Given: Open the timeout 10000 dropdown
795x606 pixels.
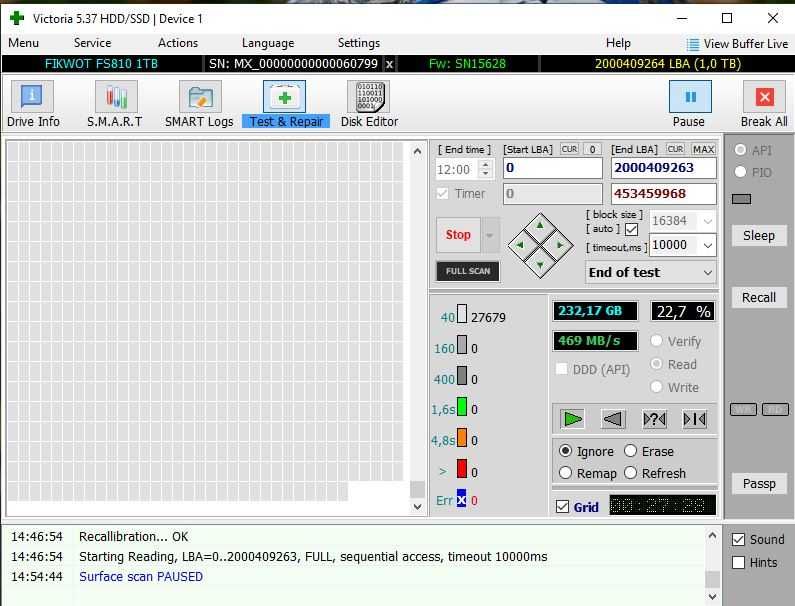Looking at the screenshot, I should click(x=708, y=245).
